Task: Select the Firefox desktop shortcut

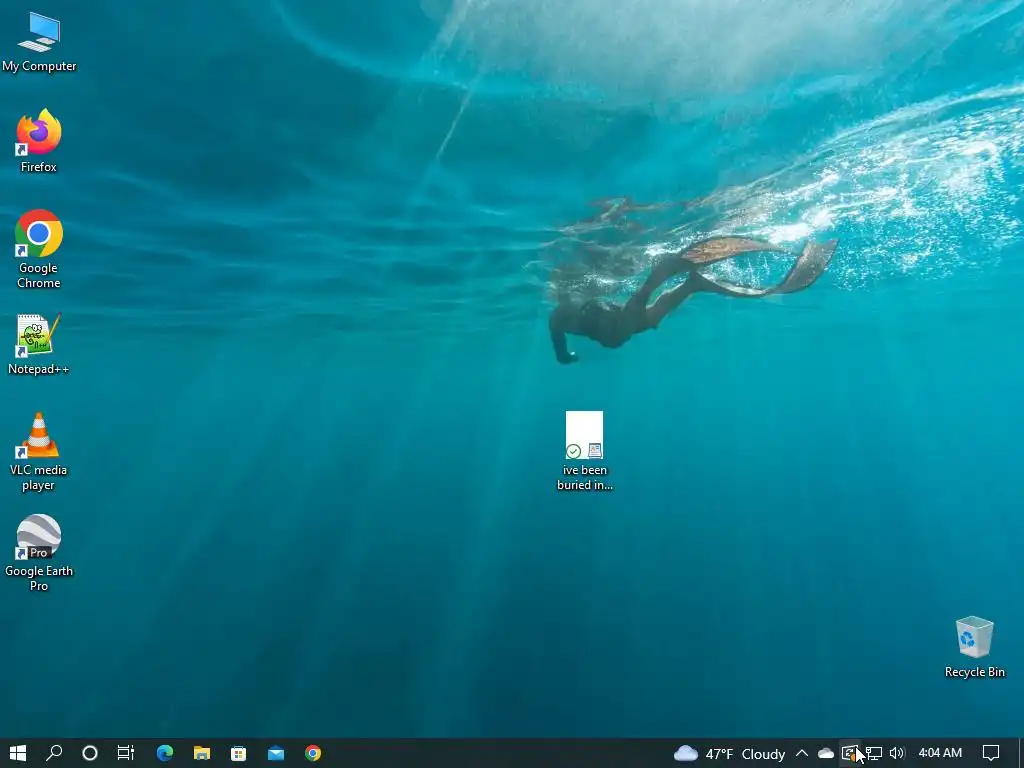Action: pos(39,140)
